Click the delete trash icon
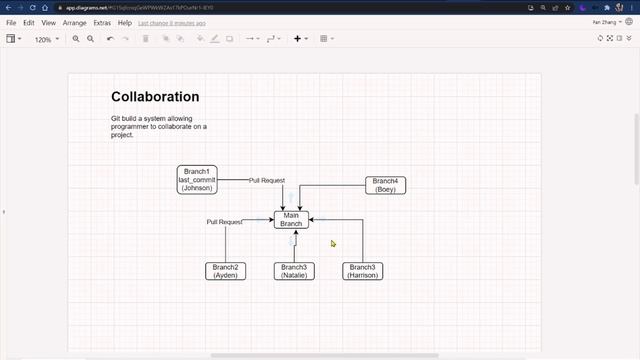This screenshot has width=640, height=360. point(146,39)
